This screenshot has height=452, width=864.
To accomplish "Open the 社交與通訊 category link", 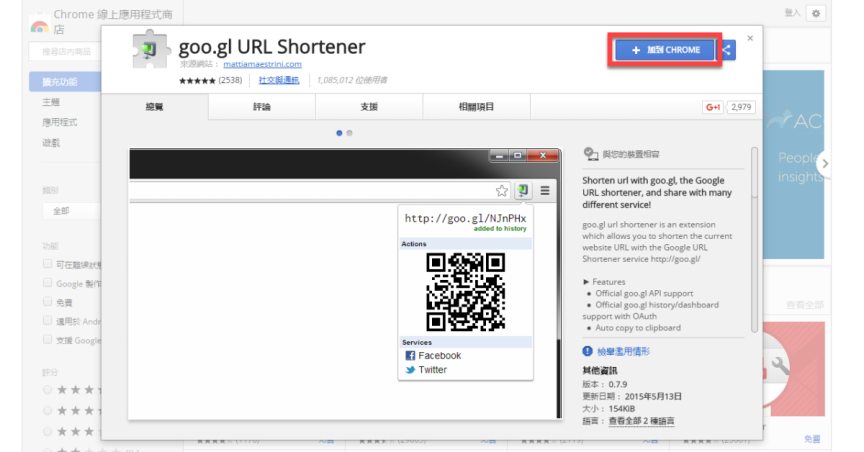I will 279,80.
